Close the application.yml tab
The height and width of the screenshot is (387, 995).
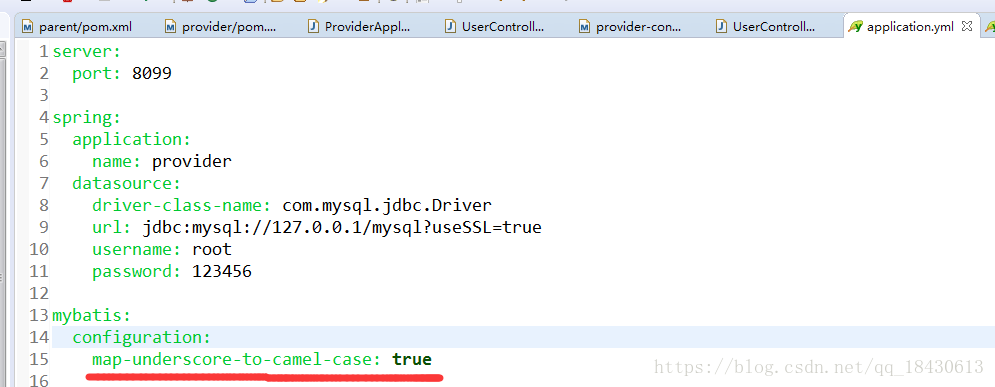(967, 26)
